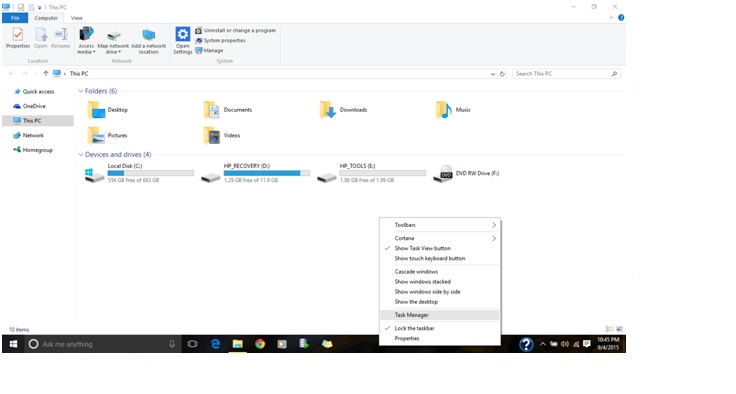Image resolution: width=736 pixels, height=394 pixels.
Task: Open Task View from the taskbar
Action: (x=192, y=344)
